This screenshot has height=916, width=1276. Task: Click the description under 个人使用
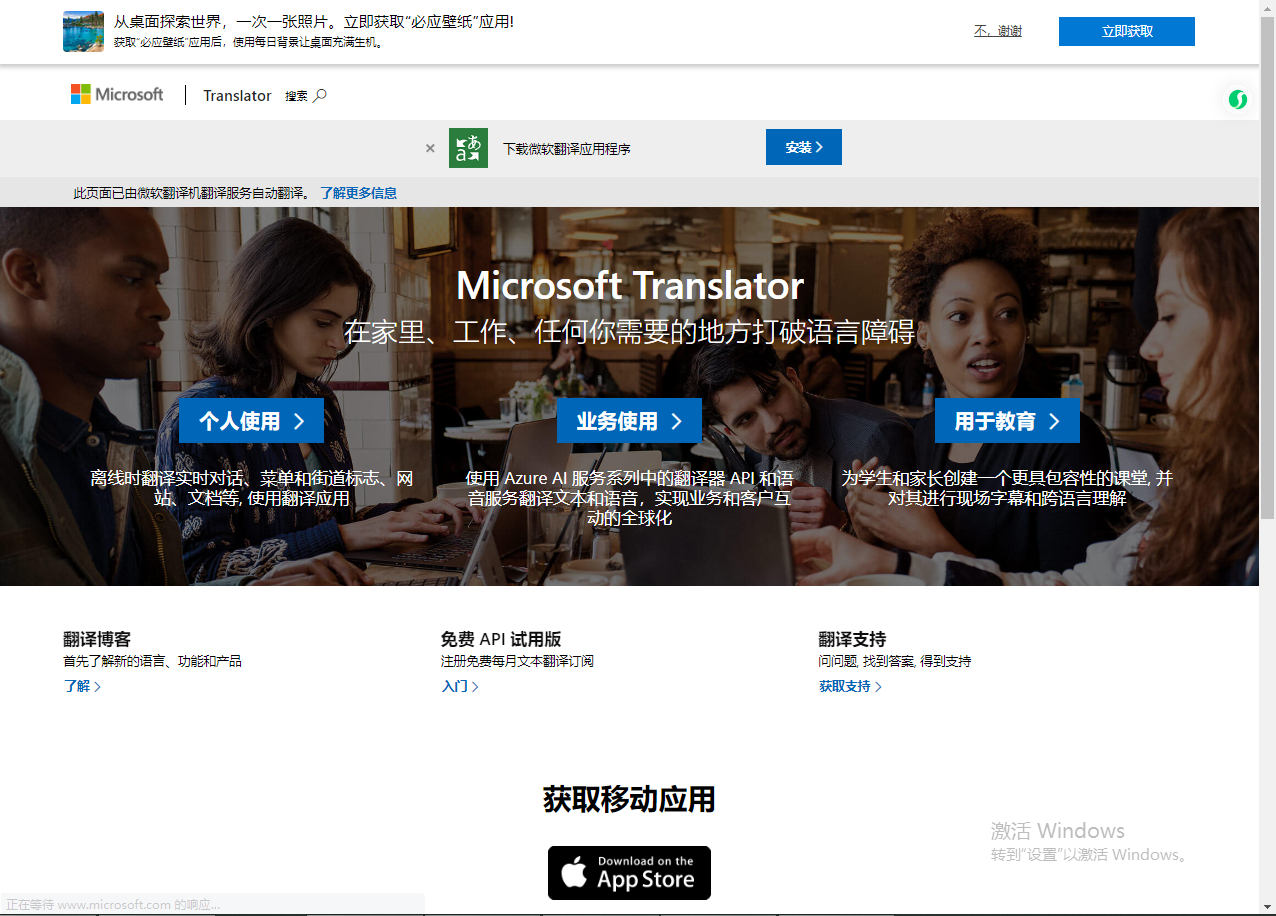252,488
